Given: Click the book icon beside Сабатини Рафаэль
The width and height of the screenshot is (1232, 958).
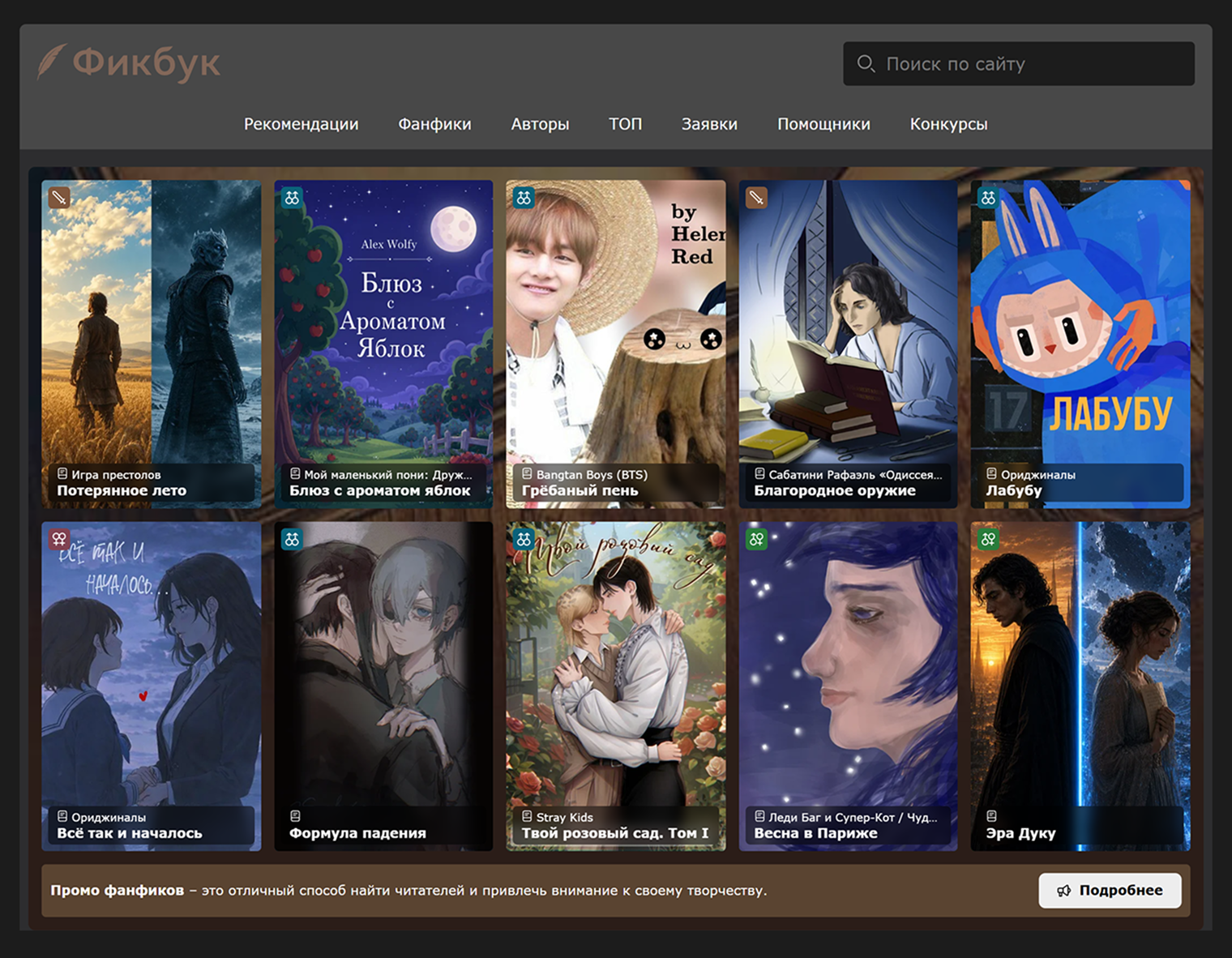Looking at the screenshot, I should 759,474.
